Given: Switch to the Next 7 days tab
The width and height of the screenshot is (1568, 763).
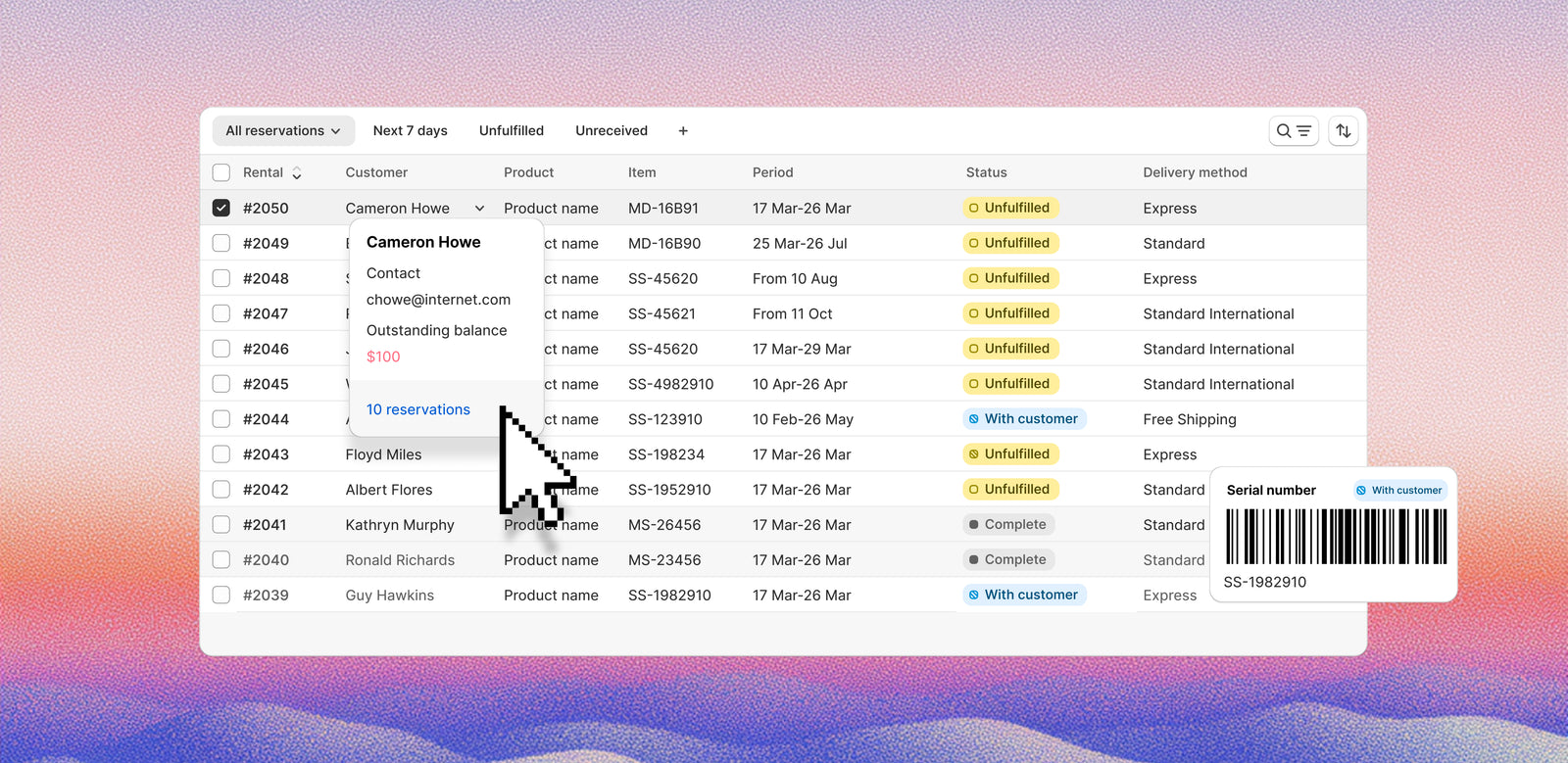Looking at the screenshot, I should point(410,131).
